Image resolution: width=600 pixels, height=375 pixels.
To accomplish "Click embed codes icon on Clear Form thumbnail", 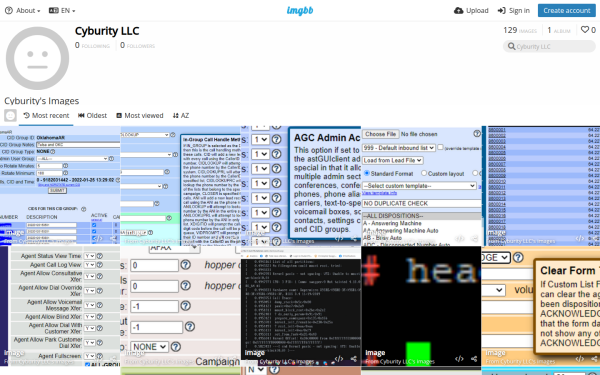I will click(580, 359).
